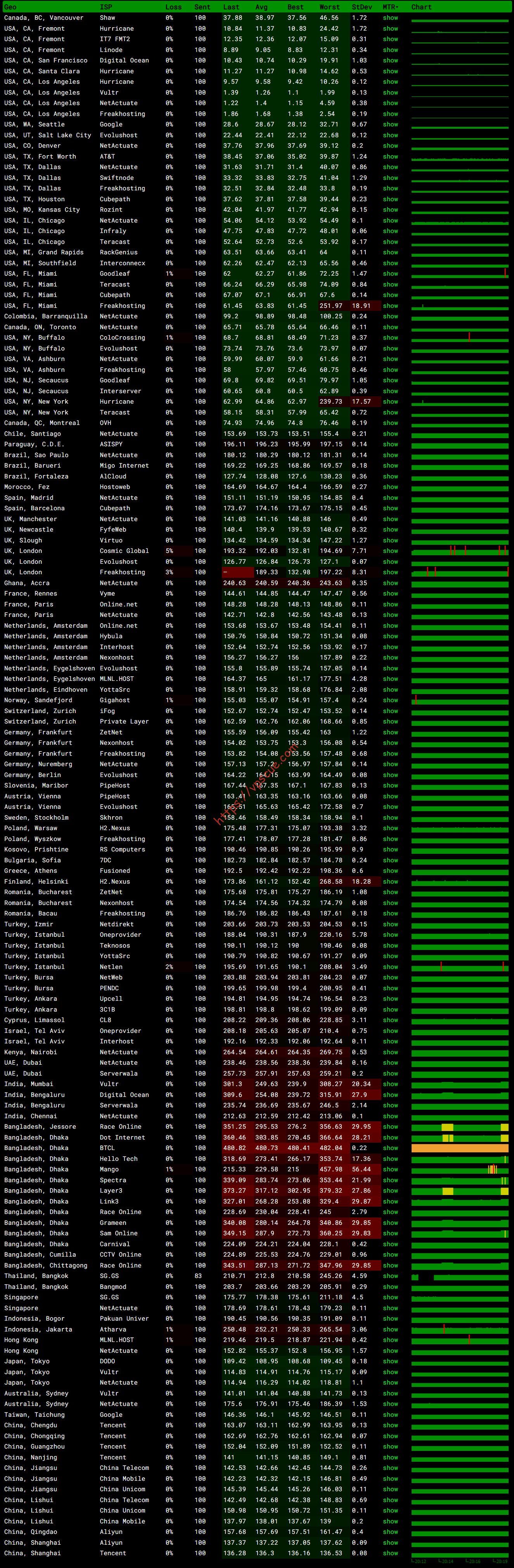Show MTR for Colombia, Barranquilla NetActuate
Viewport: 514px width, 1568px height.
point(390,316)
